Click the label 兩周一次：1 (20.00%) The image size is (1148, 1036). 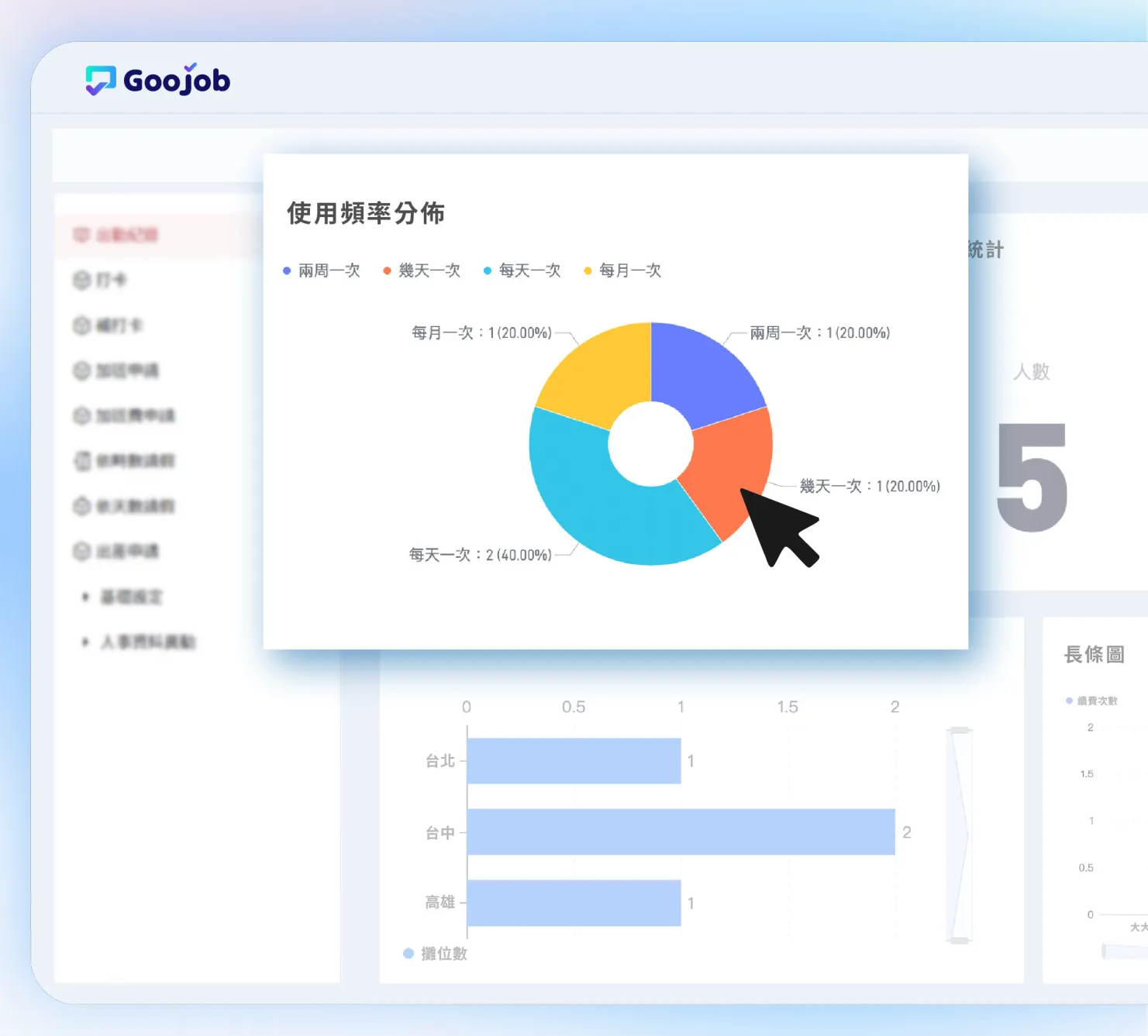pos(820,333)
